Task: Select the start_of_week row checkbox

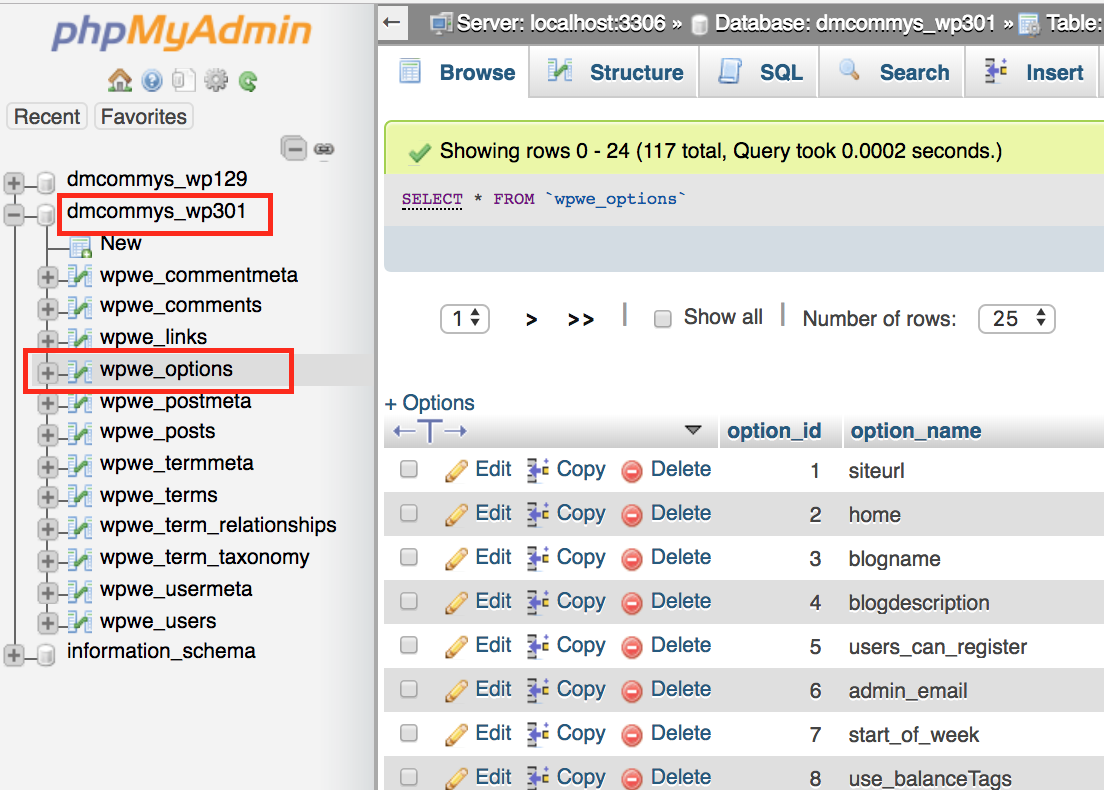Action: (x=409, y=733)
